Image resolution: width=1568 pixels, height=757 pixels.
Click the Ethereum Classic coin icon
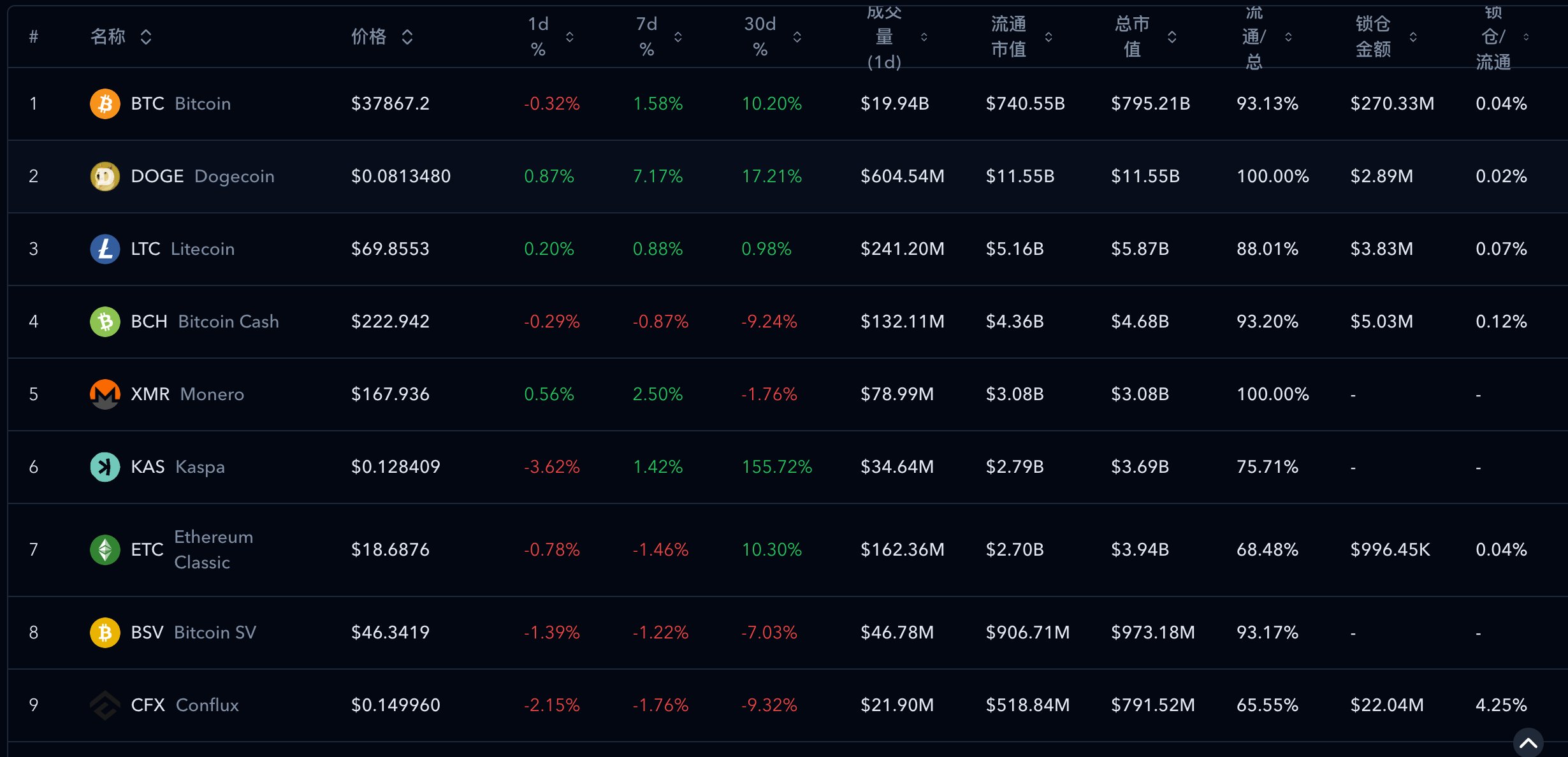click(105, 549)
